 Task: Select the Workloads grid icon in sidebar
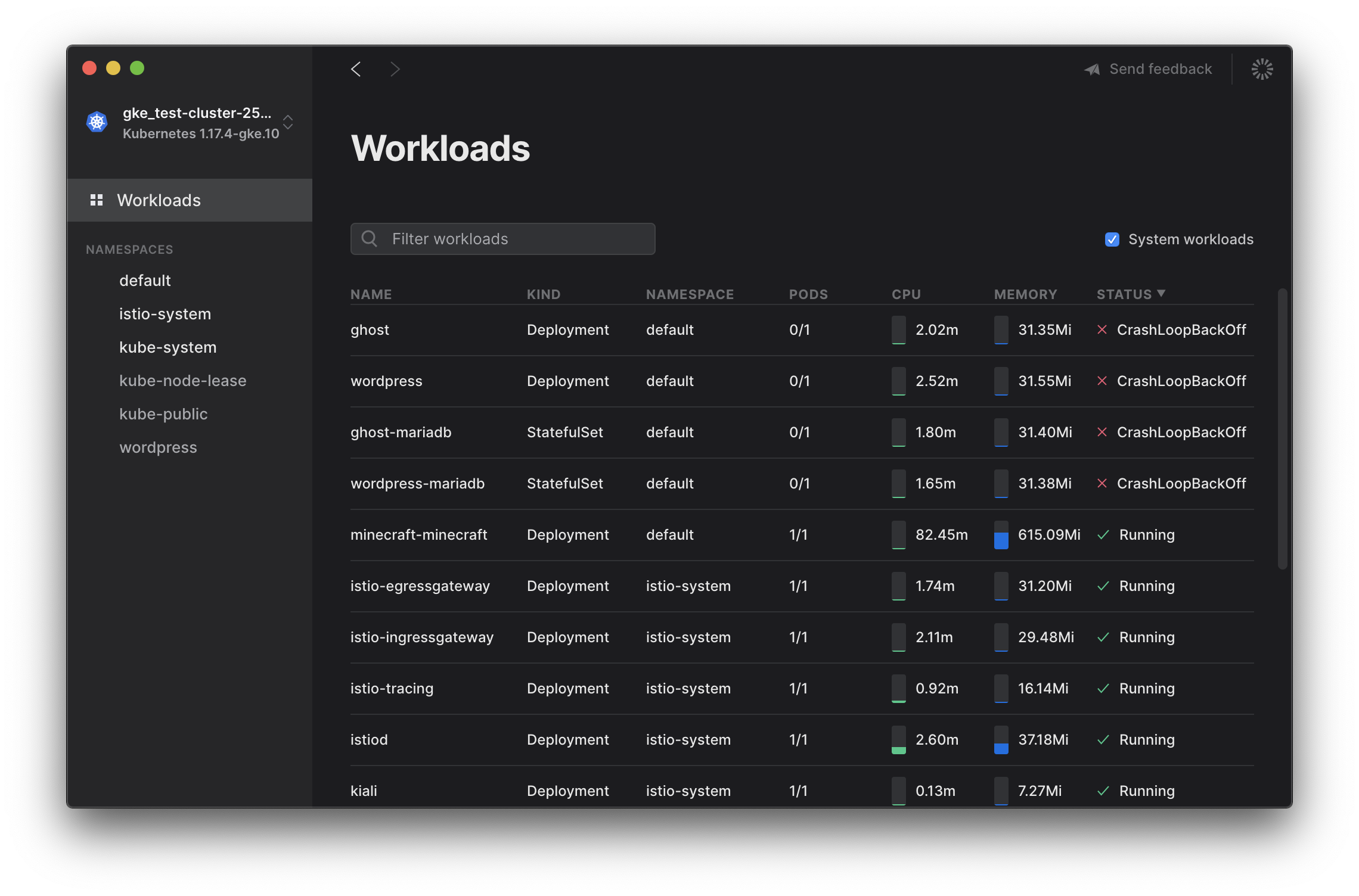click(x=96, y=200)
